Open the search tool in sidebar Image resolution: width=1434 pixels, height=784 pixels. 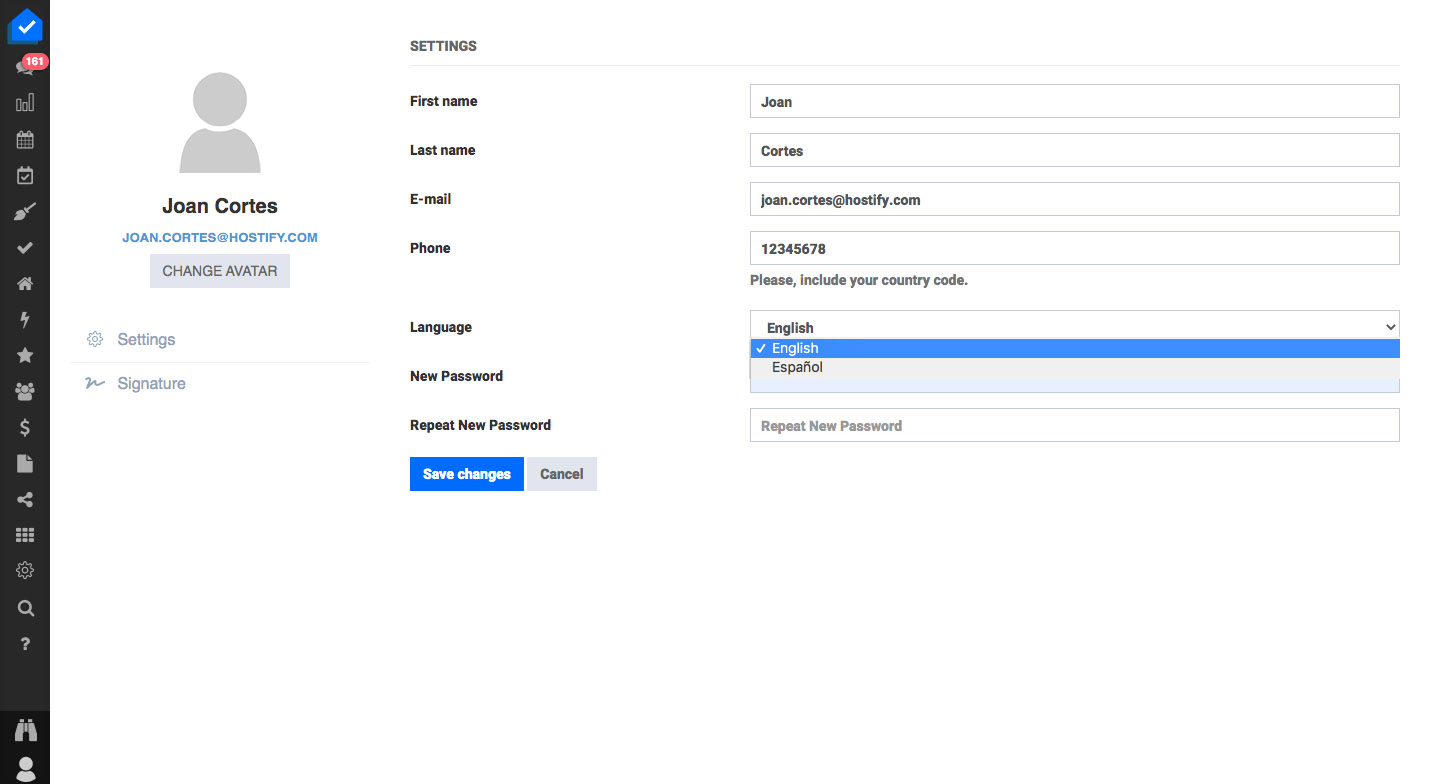(25, 608)
